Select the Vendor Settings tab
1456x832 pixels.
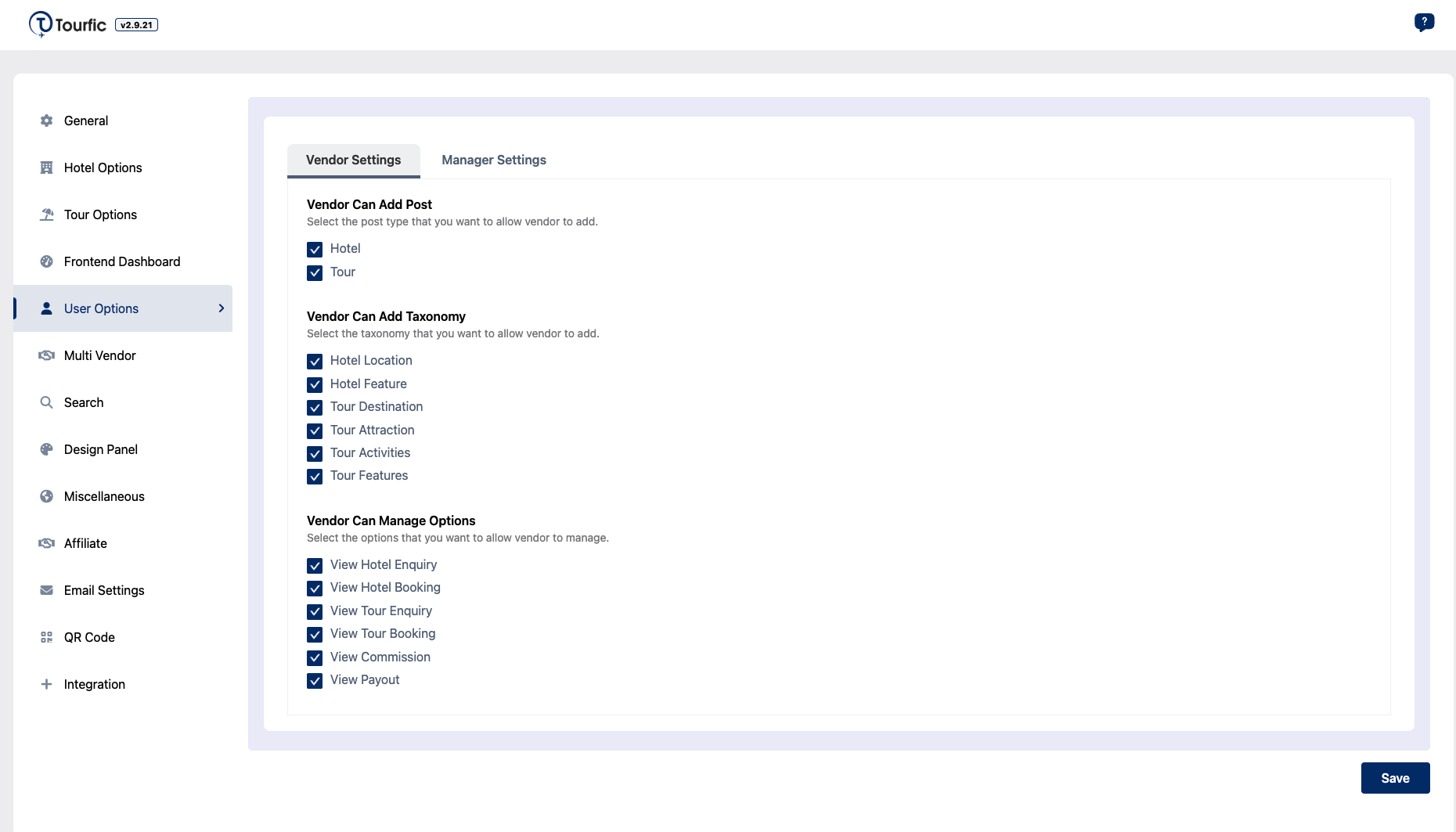click(353, 160)
